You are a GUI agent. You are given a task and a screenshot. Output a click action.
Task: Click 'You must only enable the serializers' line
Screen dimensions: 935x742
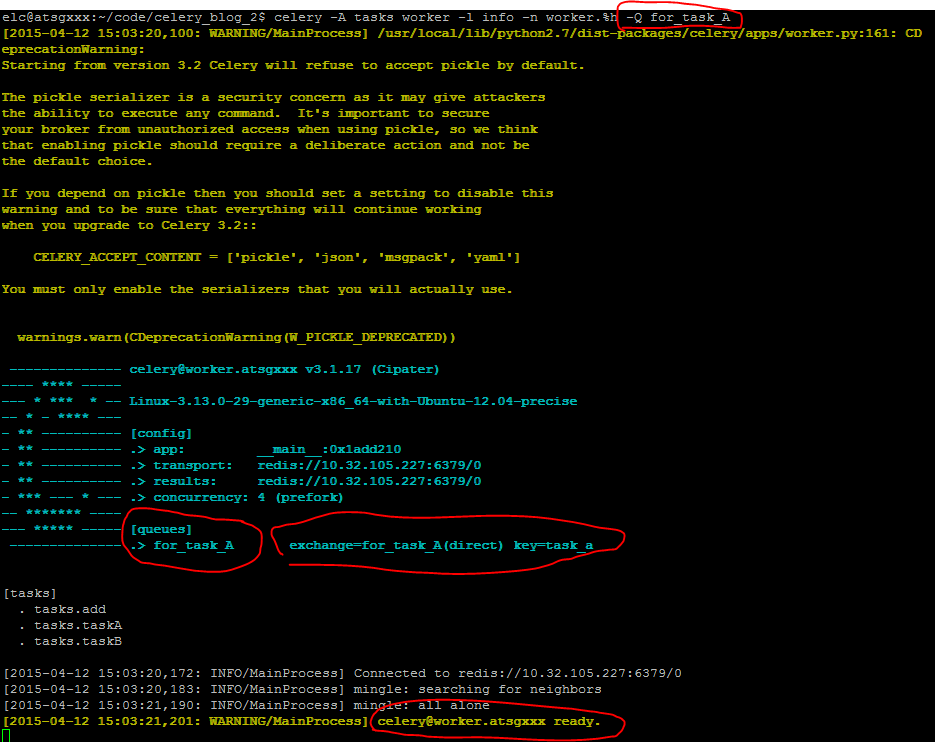(256, 289)
